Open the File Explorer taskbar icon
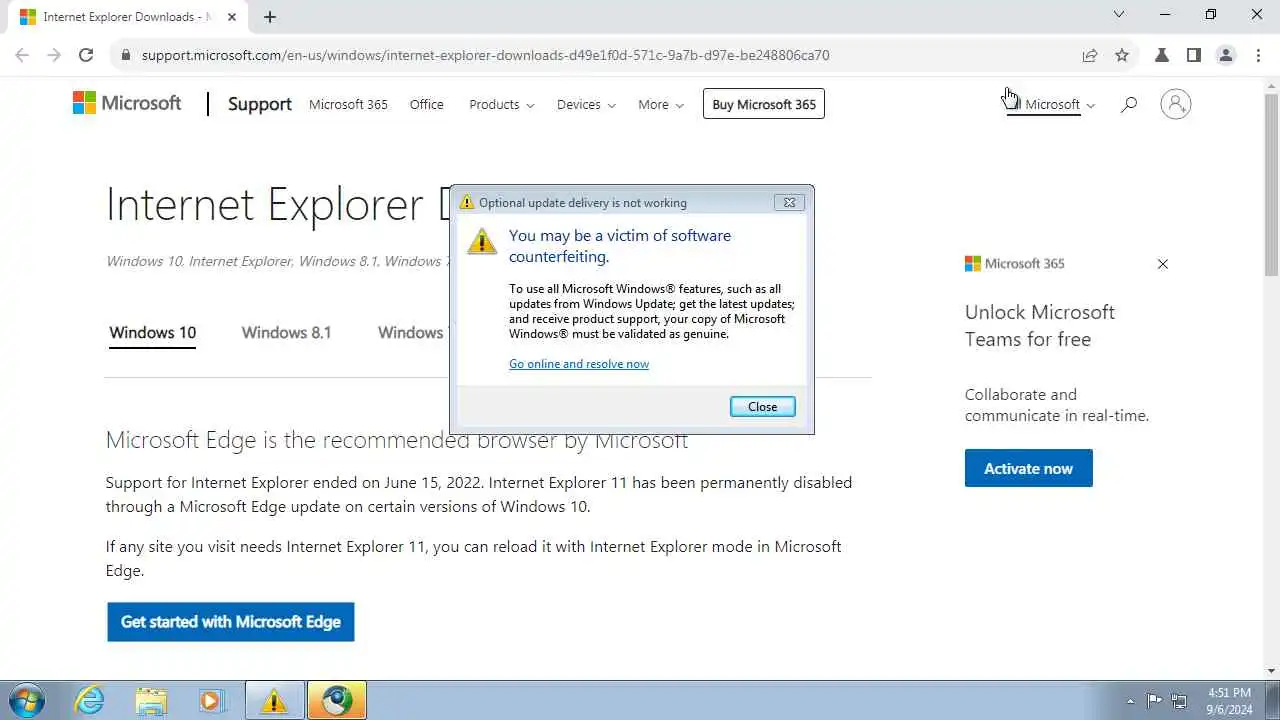Image resolution: width=1280 pixels, height=720 pixels. pyautogui.click(x=151, y=700)
